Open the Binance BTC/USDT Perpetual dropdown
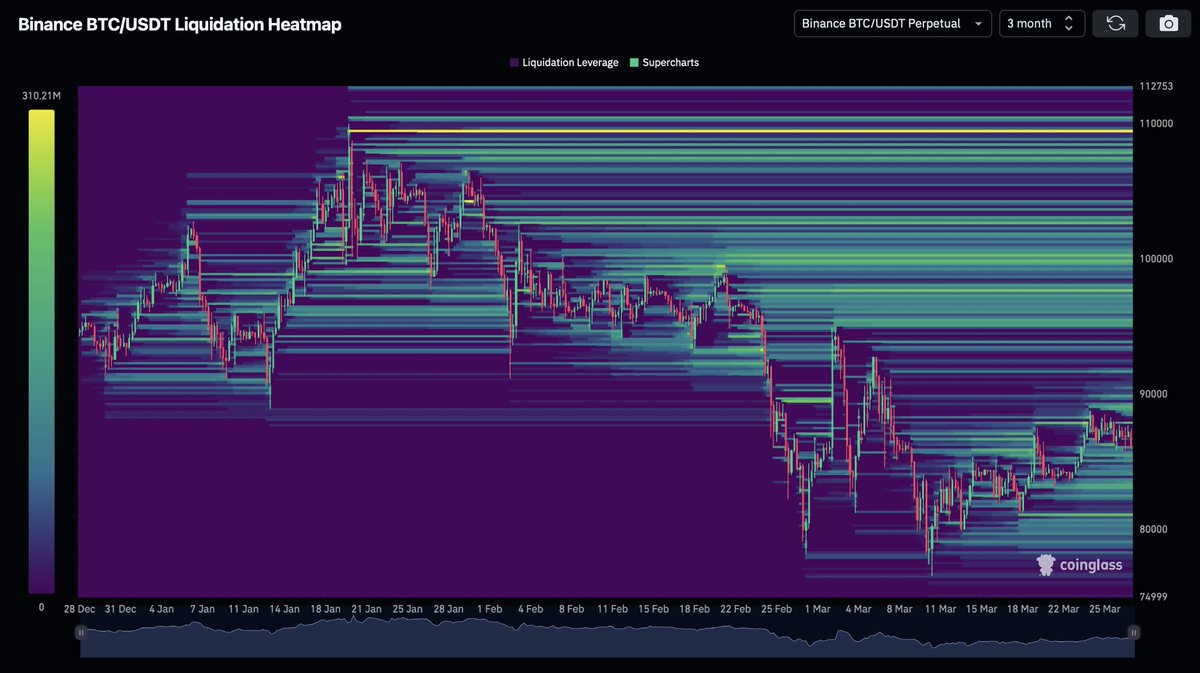This screenshot has width=1200, height=673. [892, 23]
